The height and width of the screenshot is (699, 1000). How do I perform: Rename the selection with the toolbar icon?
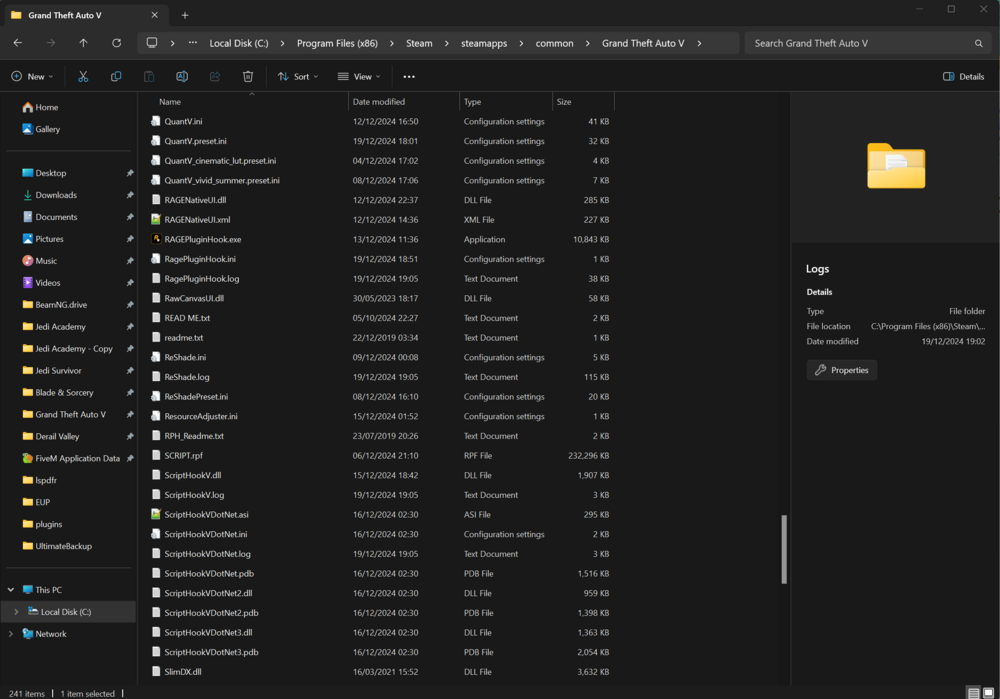182,76
